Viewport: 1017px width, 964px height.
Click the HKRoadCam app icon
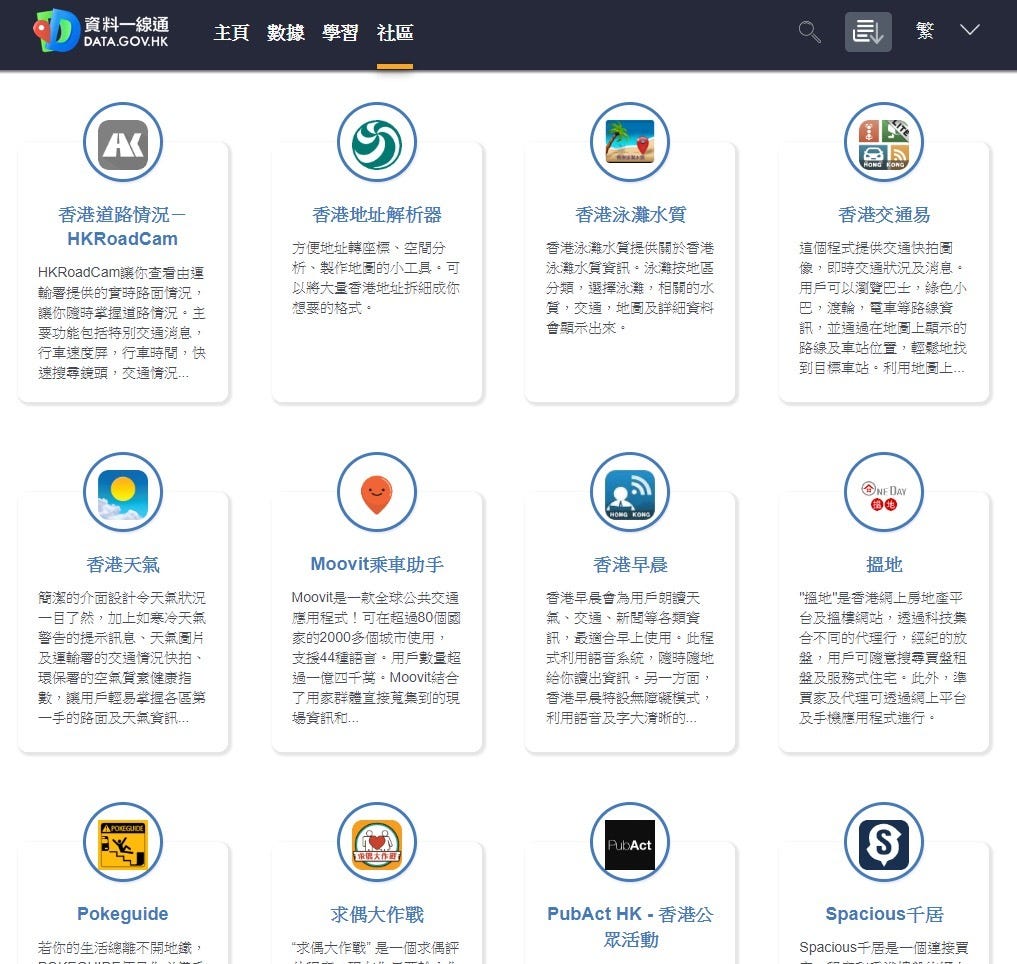click(123, 143)
